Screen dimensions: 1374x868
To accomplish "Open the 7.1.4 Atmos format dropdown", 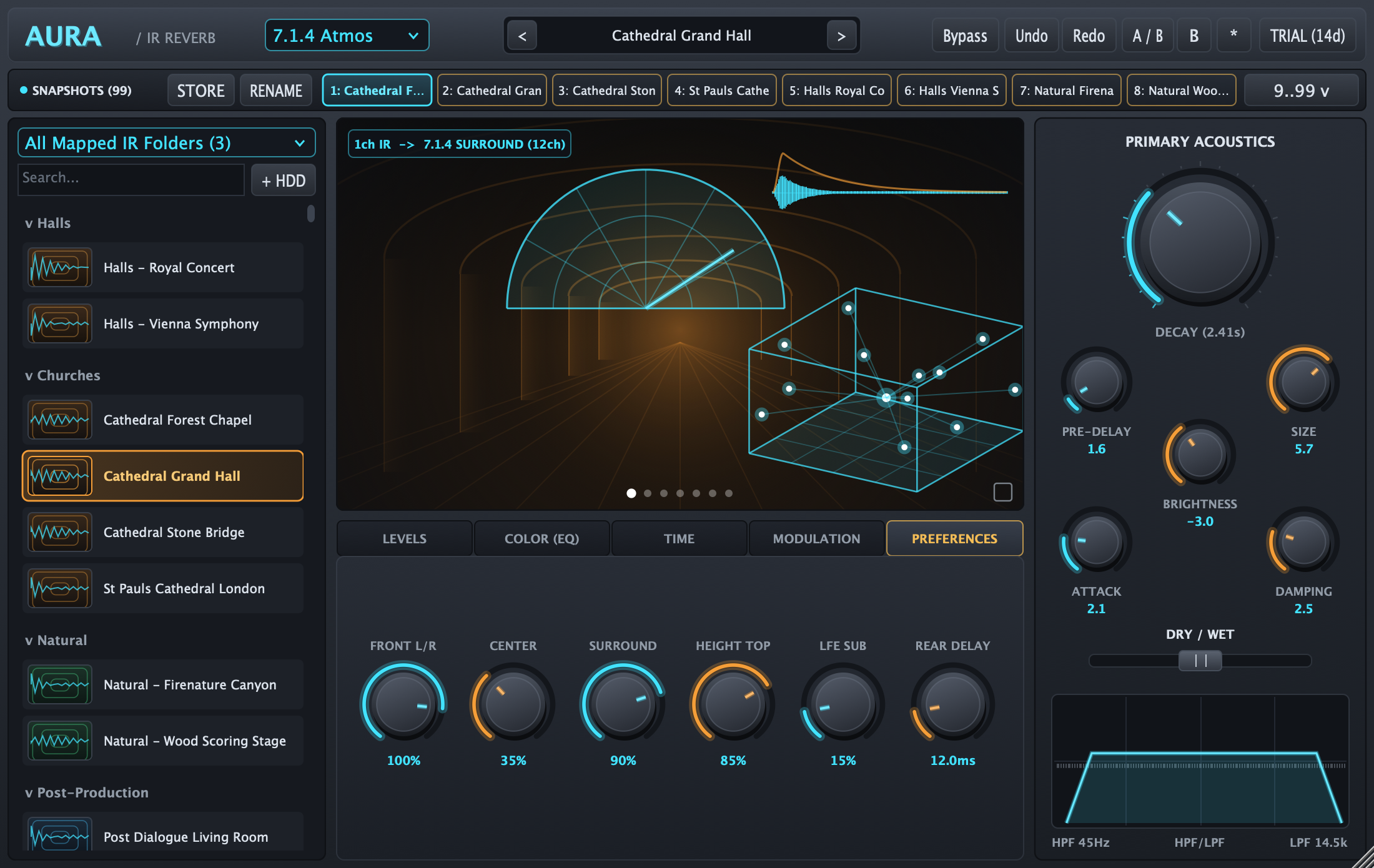I will coord(347,36).
